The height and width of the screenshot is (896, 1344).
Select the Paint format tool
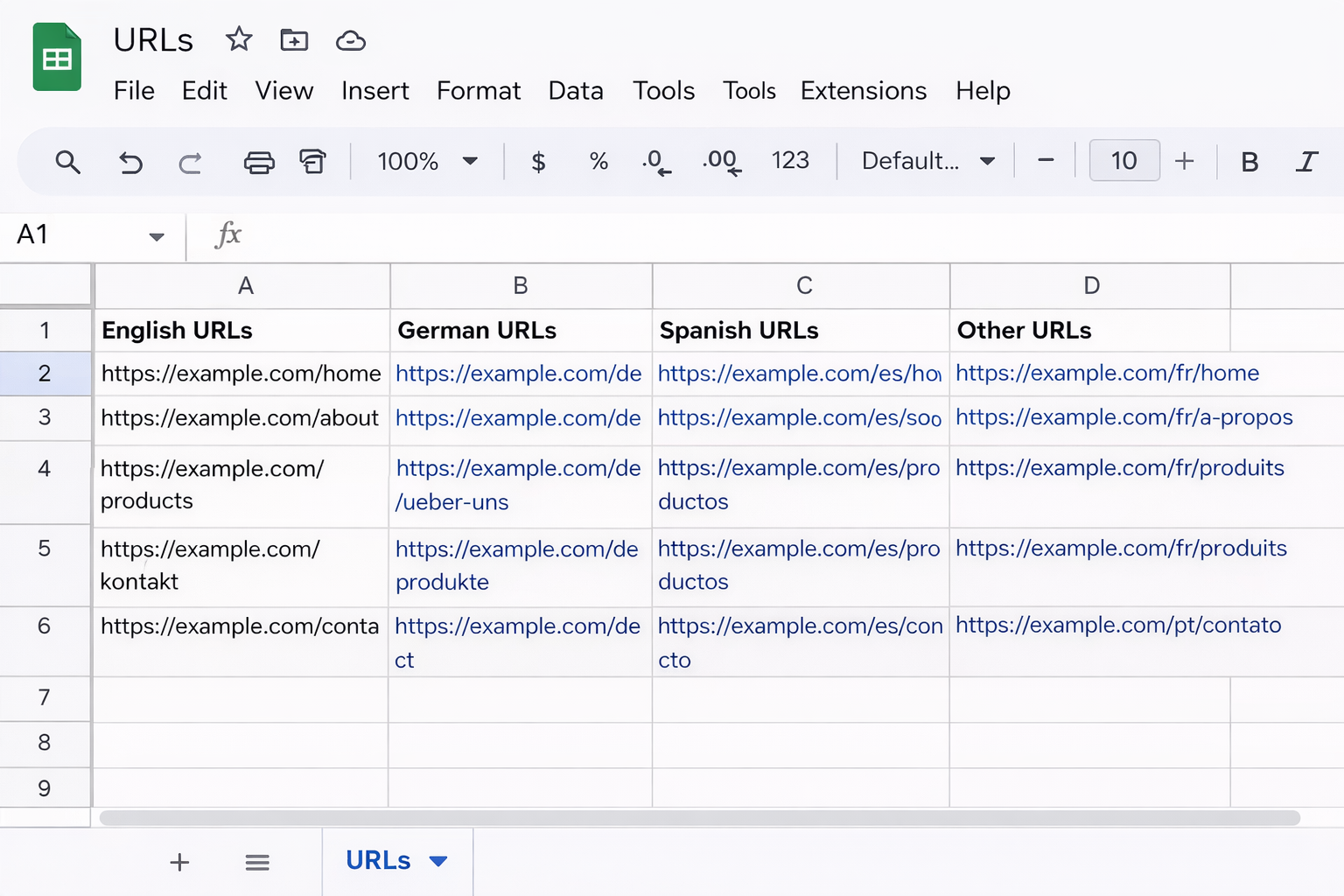tap(312, 162)
